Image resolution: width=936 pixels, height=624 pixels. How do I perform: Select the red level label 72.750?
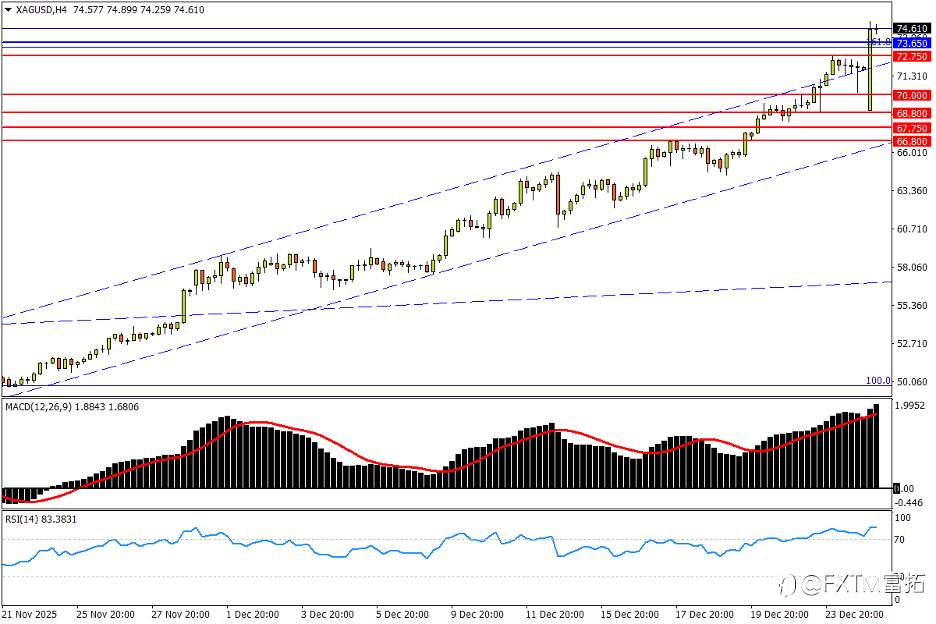[x=912, y=57]
